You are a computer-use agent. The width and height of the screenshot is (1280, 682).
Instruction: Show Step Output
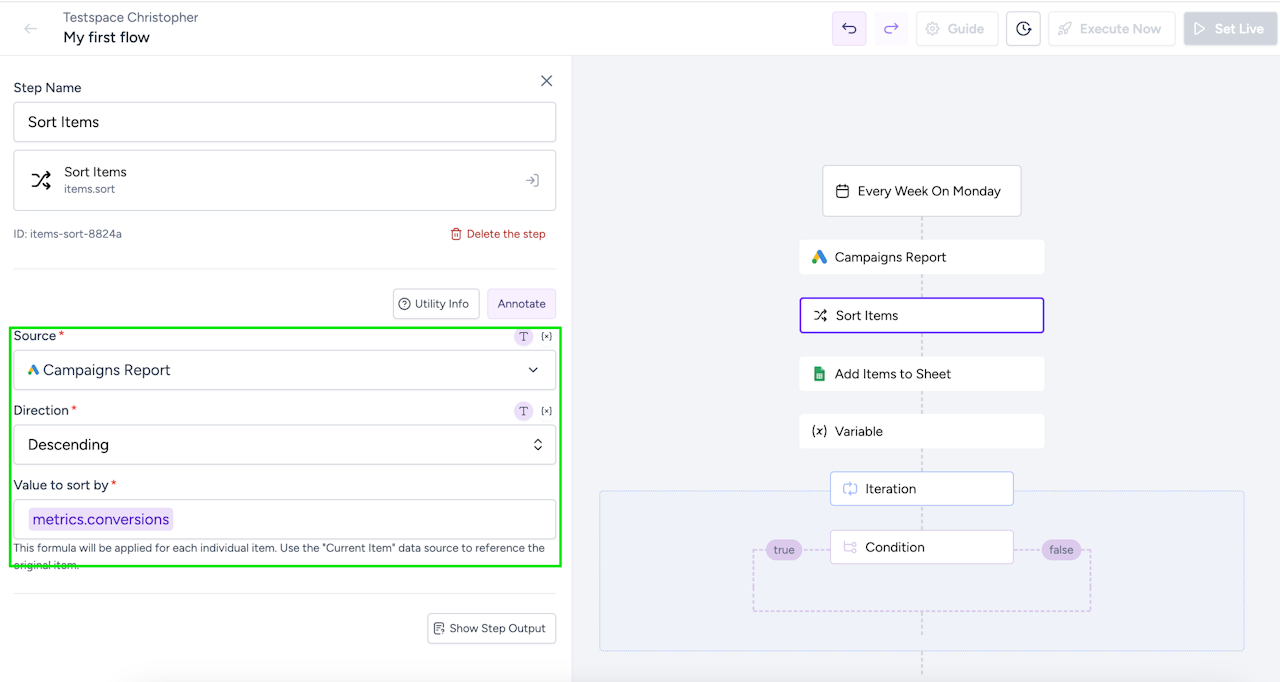coord(491,628)
